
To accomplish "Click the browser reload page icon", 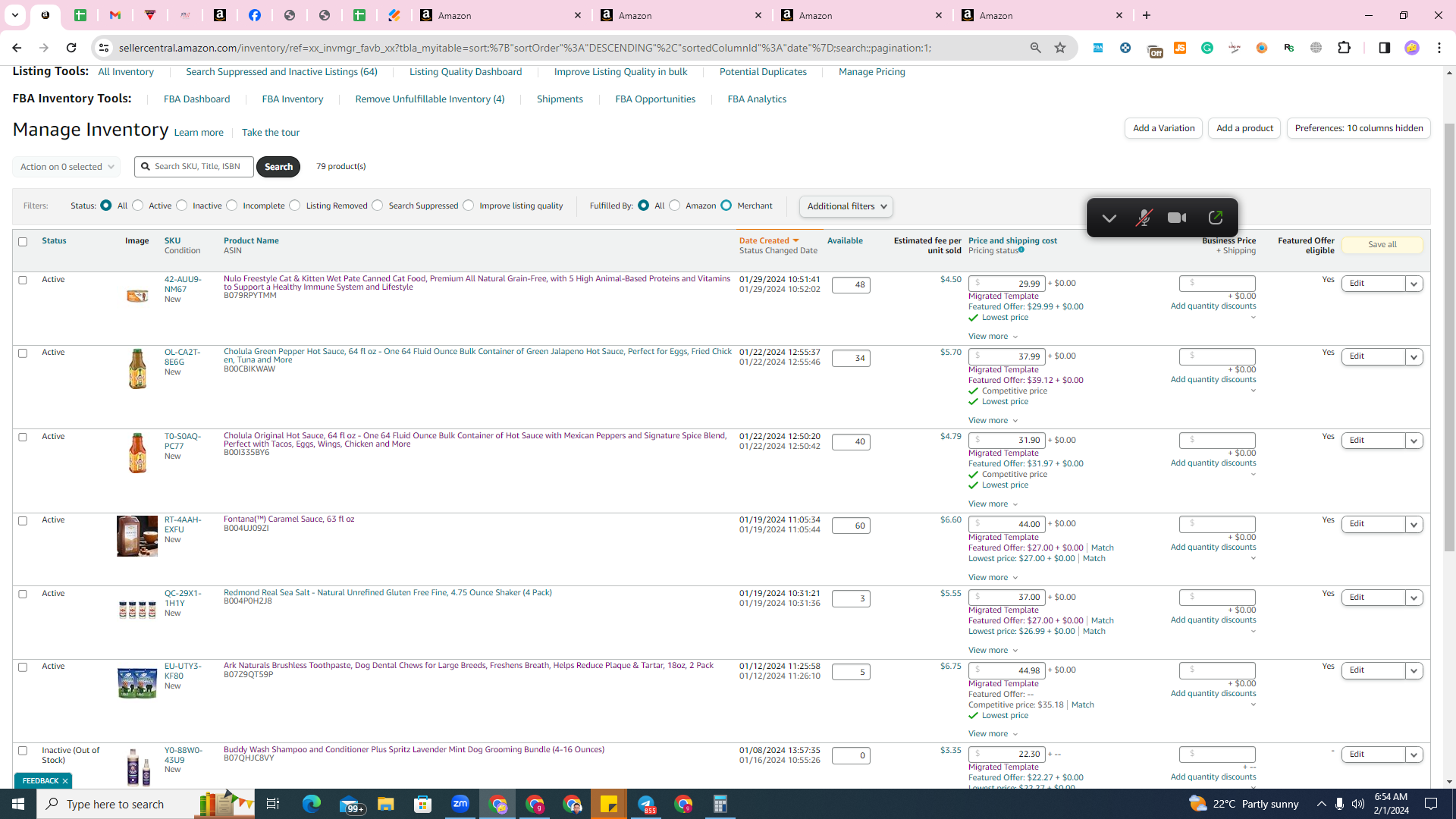I will [71, 48].
